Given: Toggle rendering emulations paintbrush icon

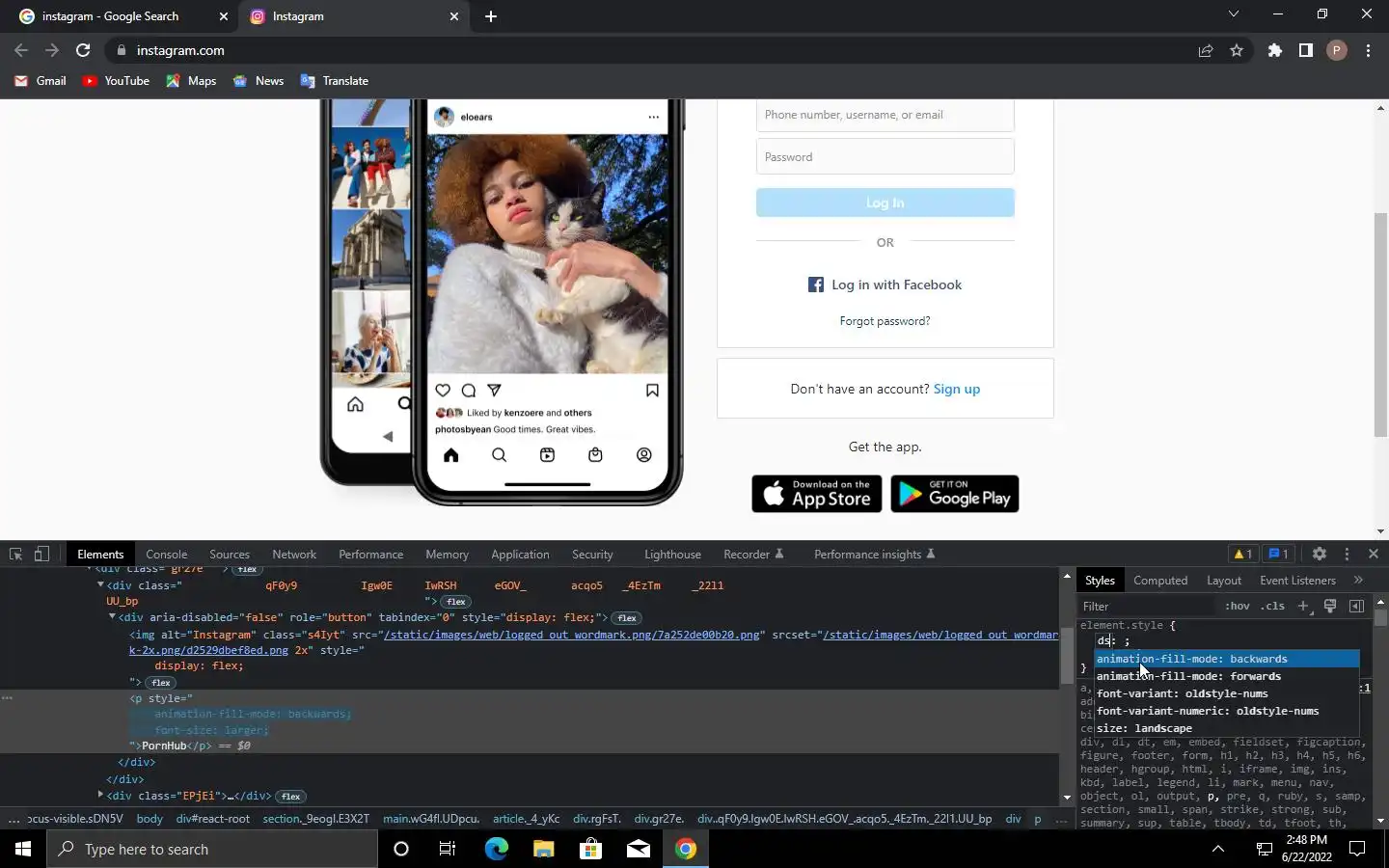Looking at the screenshot, I should pos(1330,606).
